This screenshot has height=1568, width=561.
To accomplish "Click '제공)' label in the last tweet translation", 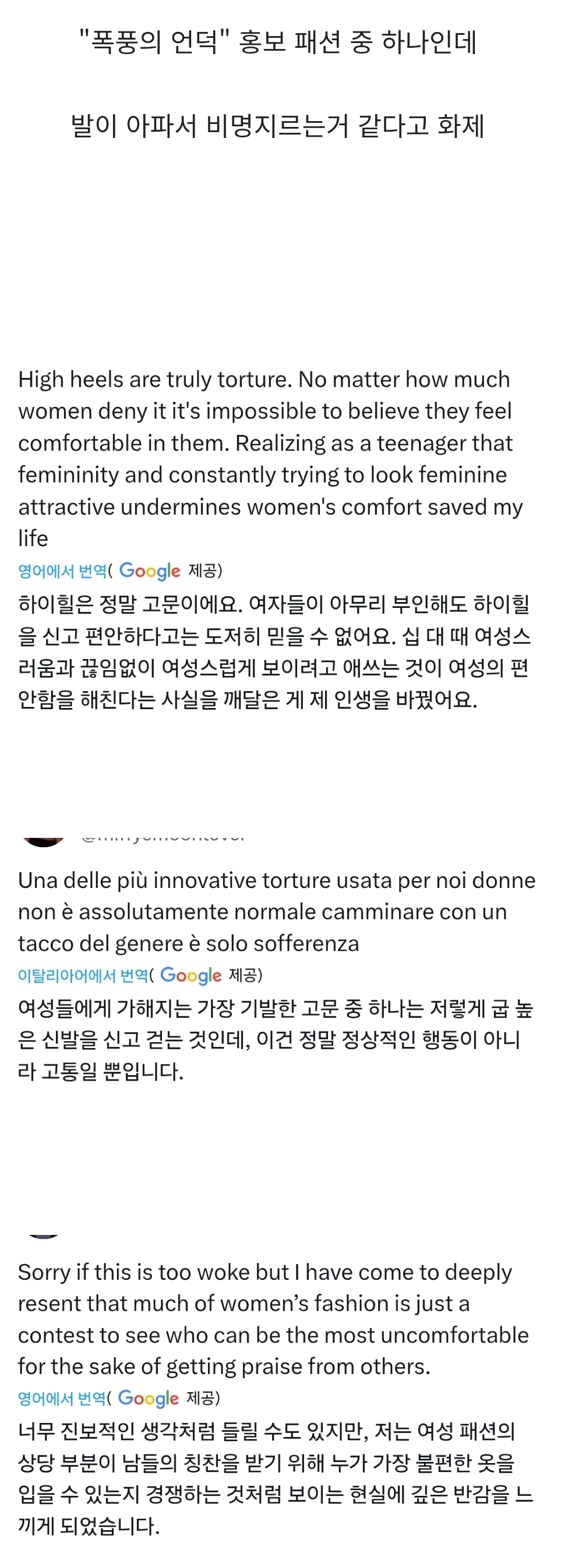I will coord(203,1397).
